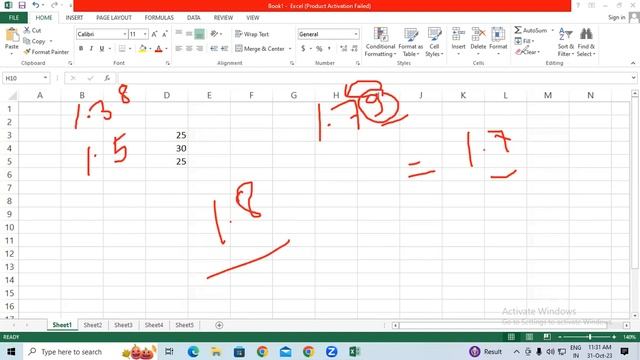Click Decrease Decimal icon
This screenshot has height=360, width=640.
point(354,49)
